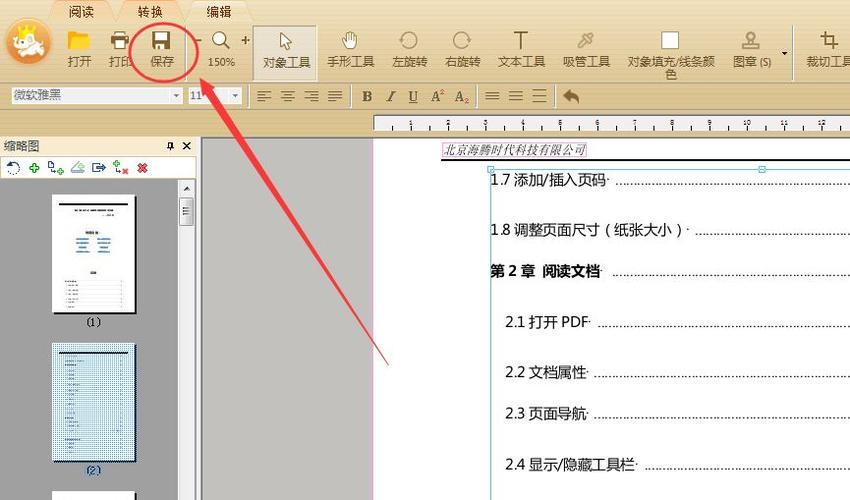The height and width of the screenshot is (500, 850).
Task: Select page (2) thumbnail
Action: click(x=94, y=402)
